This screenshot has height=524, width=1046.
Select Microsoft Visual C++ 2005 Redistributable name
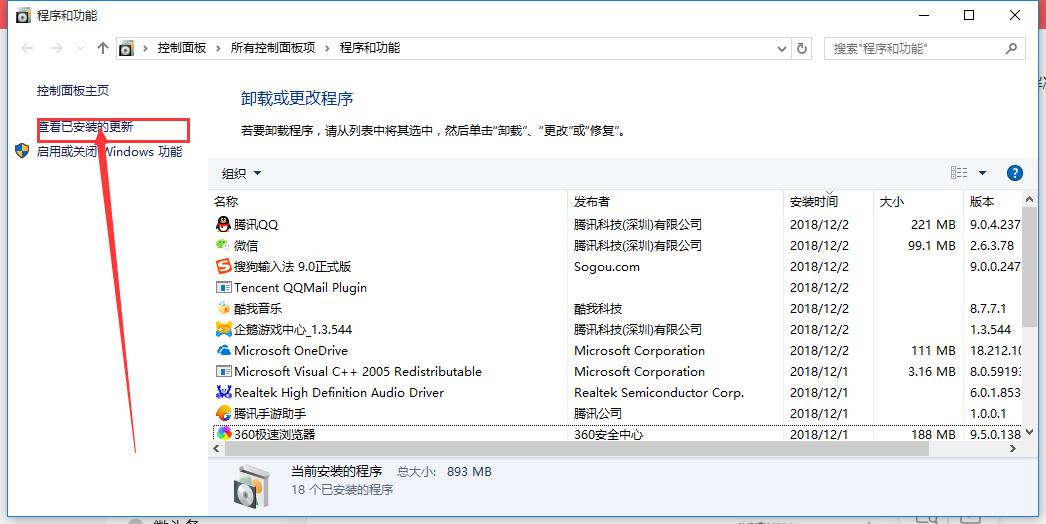(x=358, y=372)
